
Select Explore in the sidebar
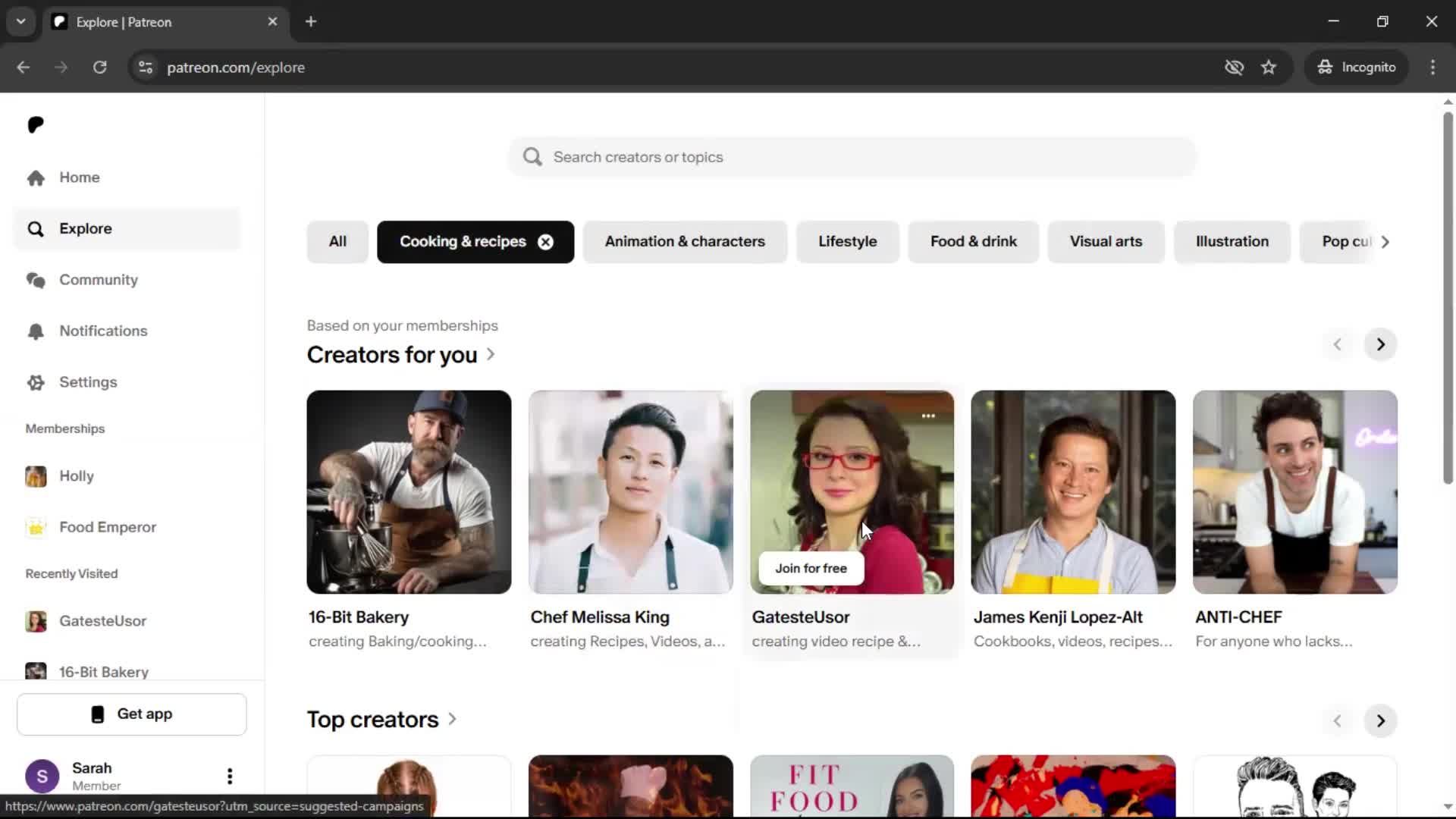(x=127, y=228)
